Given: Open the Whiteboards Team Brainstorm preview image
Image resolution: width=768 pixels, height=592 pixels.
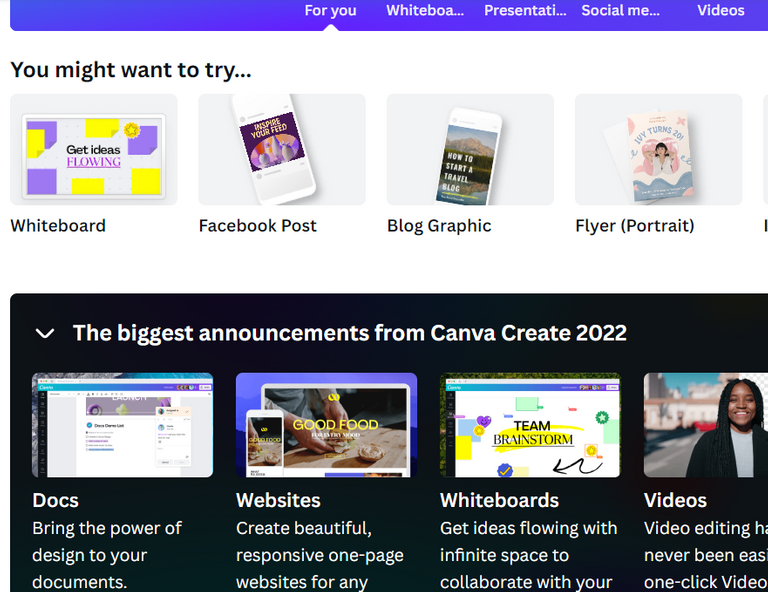Looking at the screenshot, I should coord(530,425).
